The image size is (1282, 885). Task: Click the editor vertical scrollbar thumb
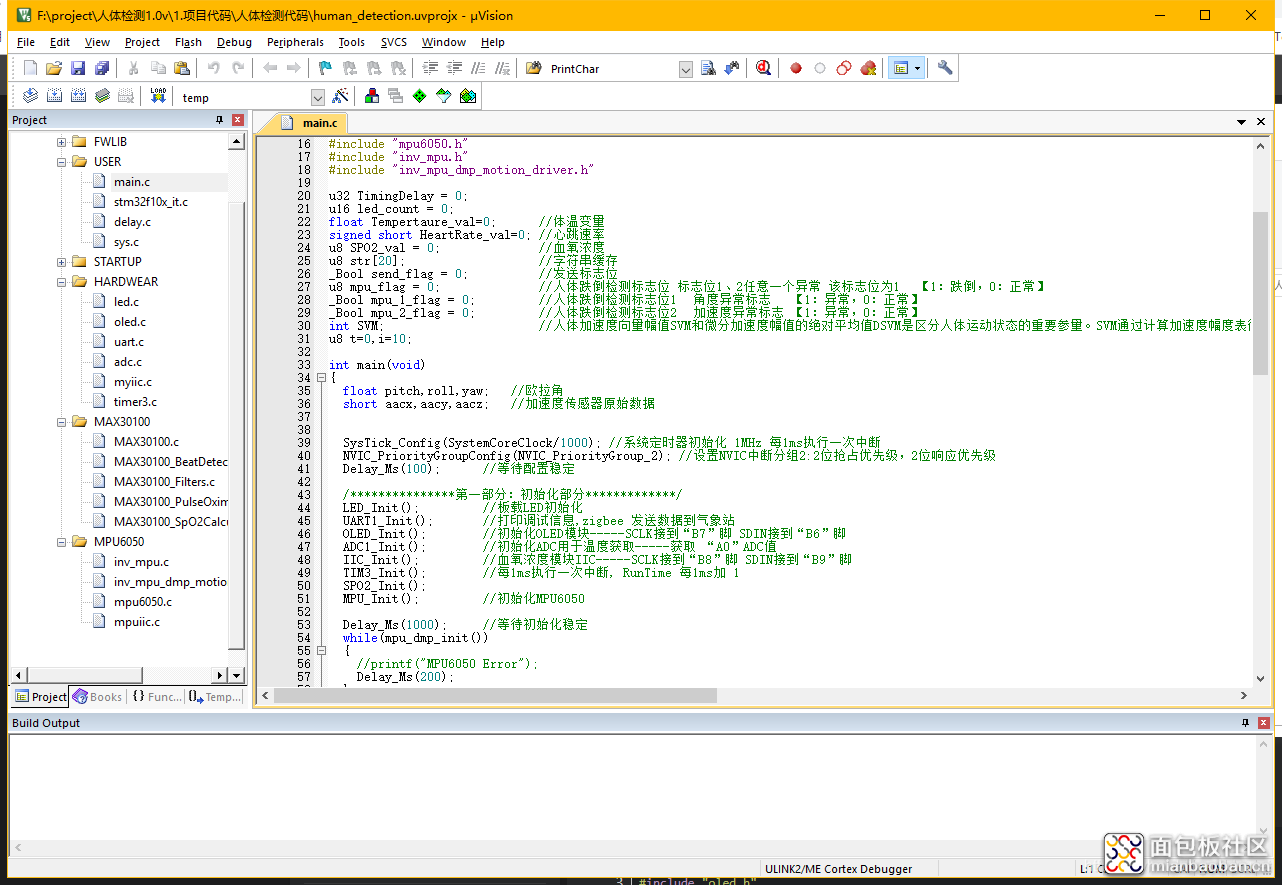point(1261,292)
